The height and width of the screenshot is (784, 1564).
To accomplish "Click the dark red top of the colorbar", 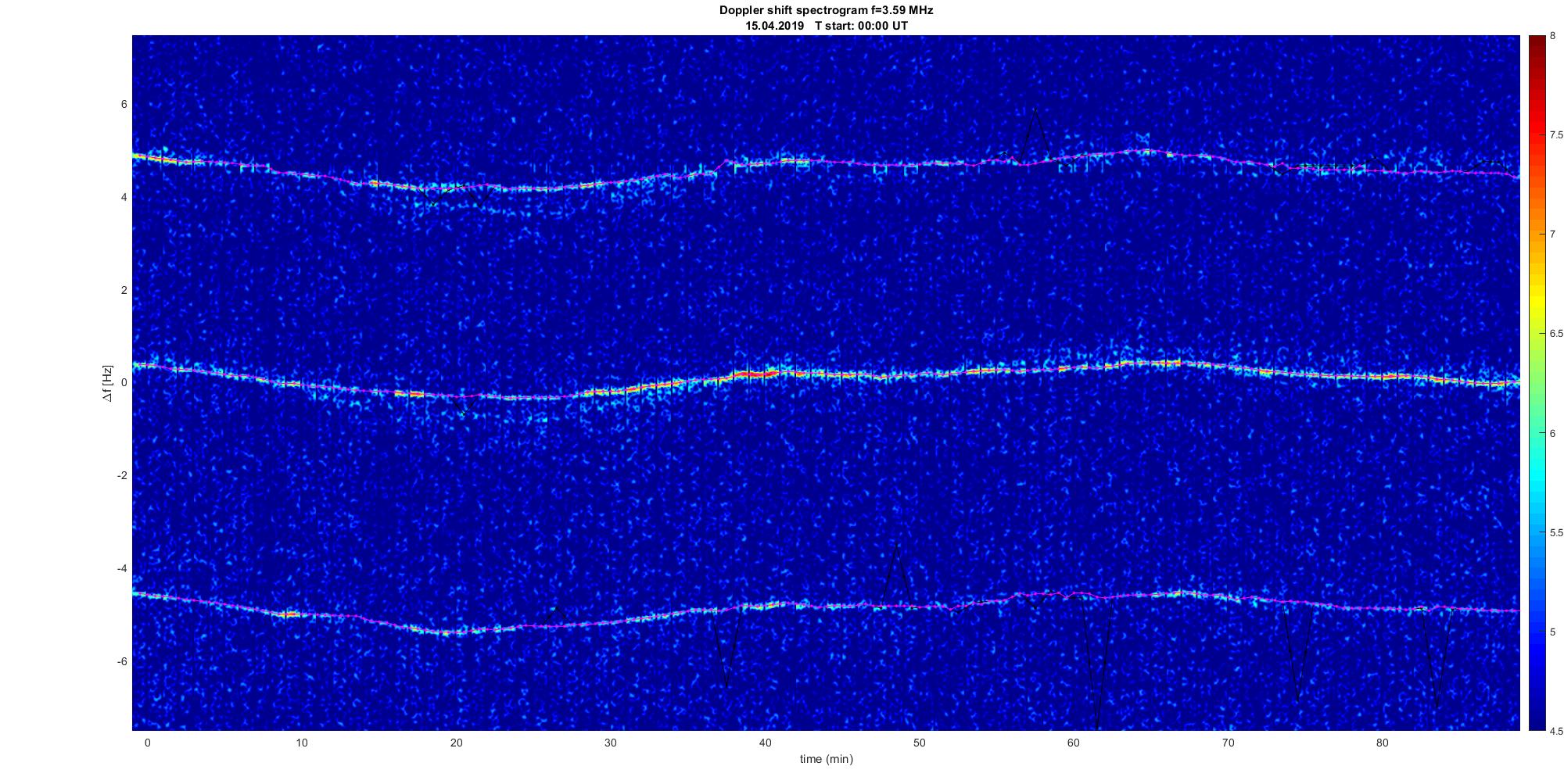I will click(x=1536, y=41).
